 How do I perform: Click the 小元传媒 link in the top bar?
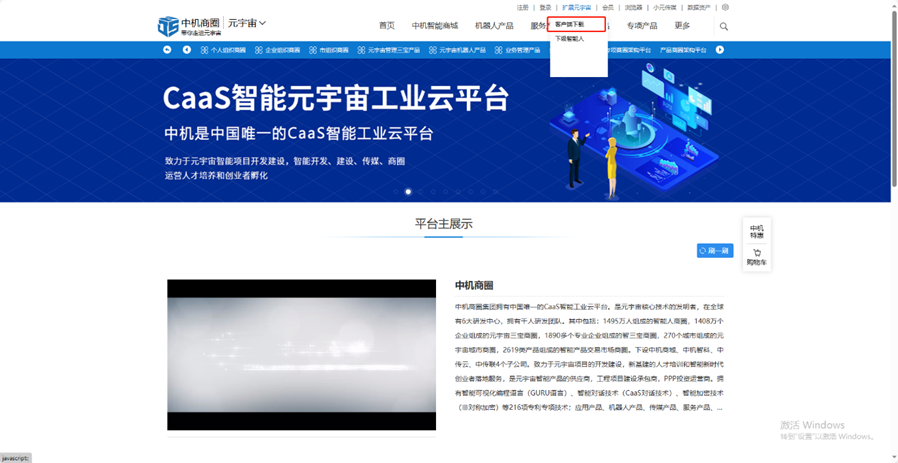coord(665,7)
